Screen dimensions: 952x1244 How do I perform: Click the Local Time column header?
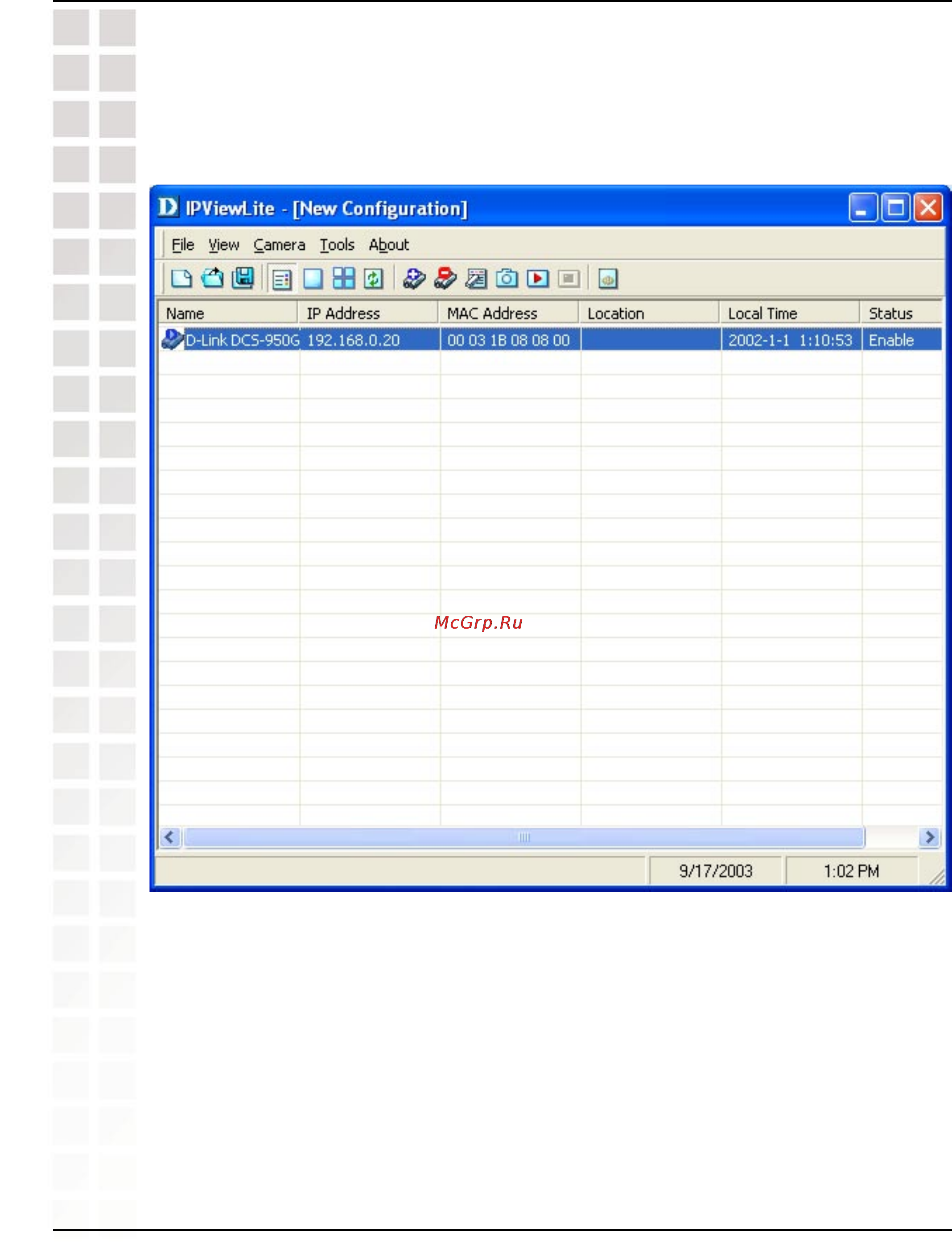tap(790, 313)
